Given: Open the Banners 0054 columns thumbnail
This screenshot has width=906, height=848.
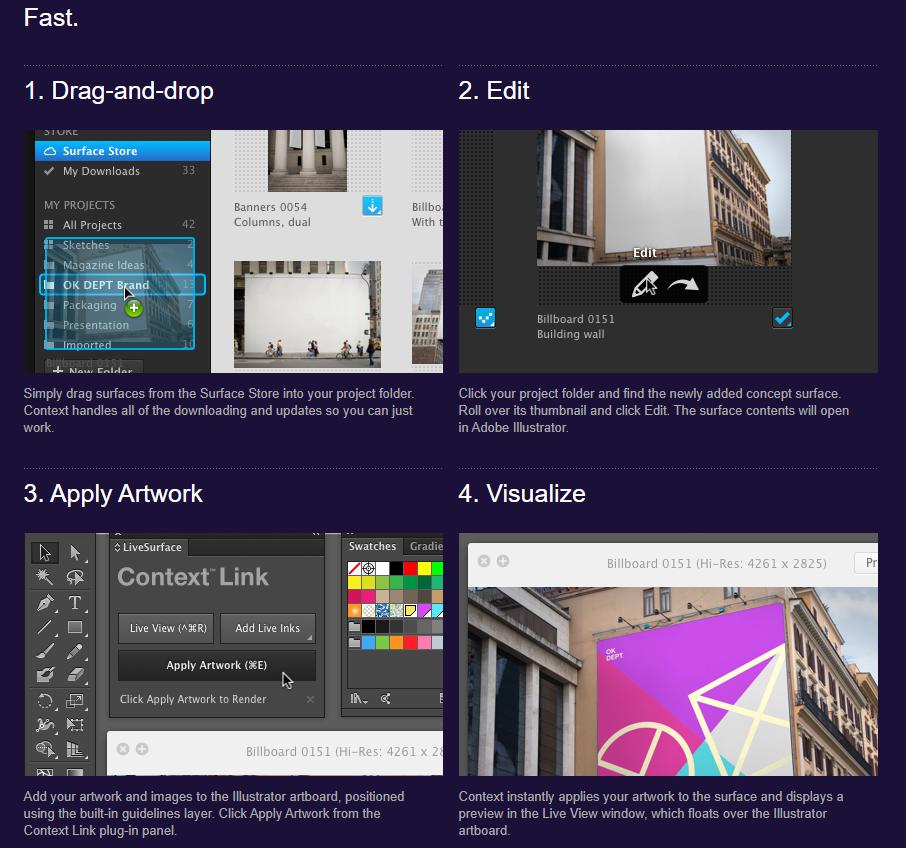Looking at the screenshot, I should pyautogui.click(x=307, y=161).
